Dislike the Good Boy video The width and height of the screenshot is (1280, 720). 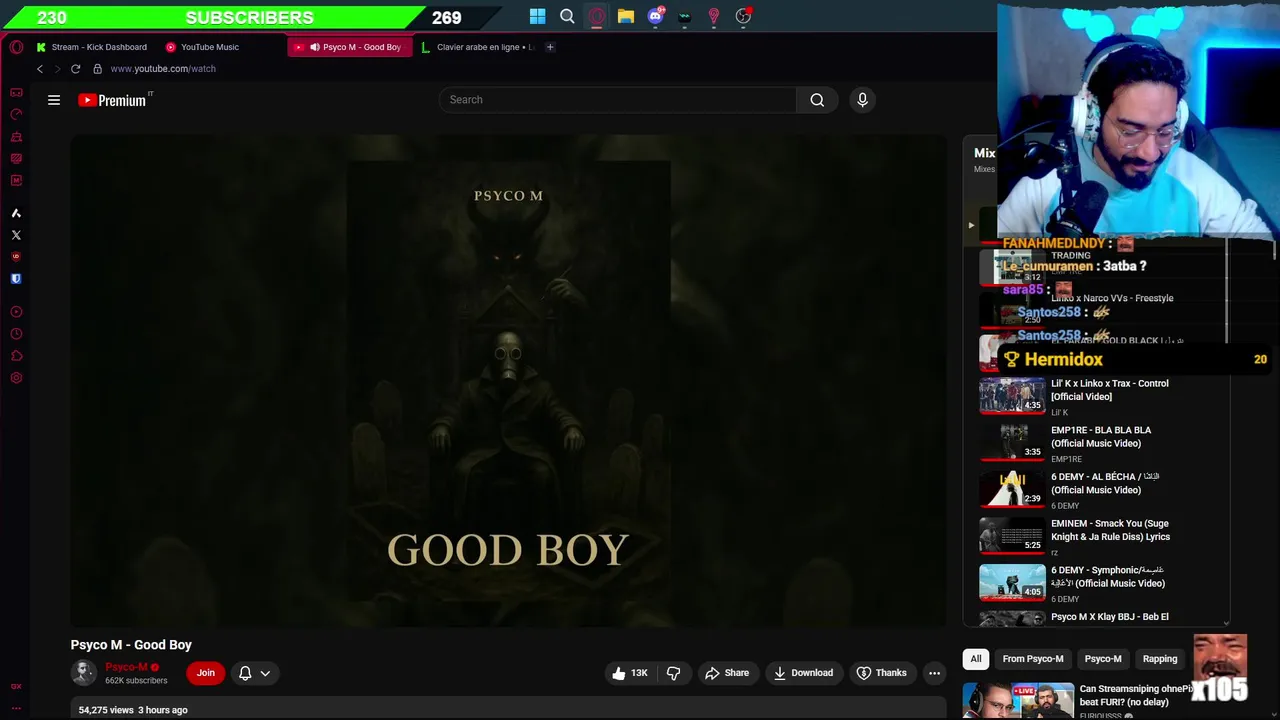tap(673, 673)
